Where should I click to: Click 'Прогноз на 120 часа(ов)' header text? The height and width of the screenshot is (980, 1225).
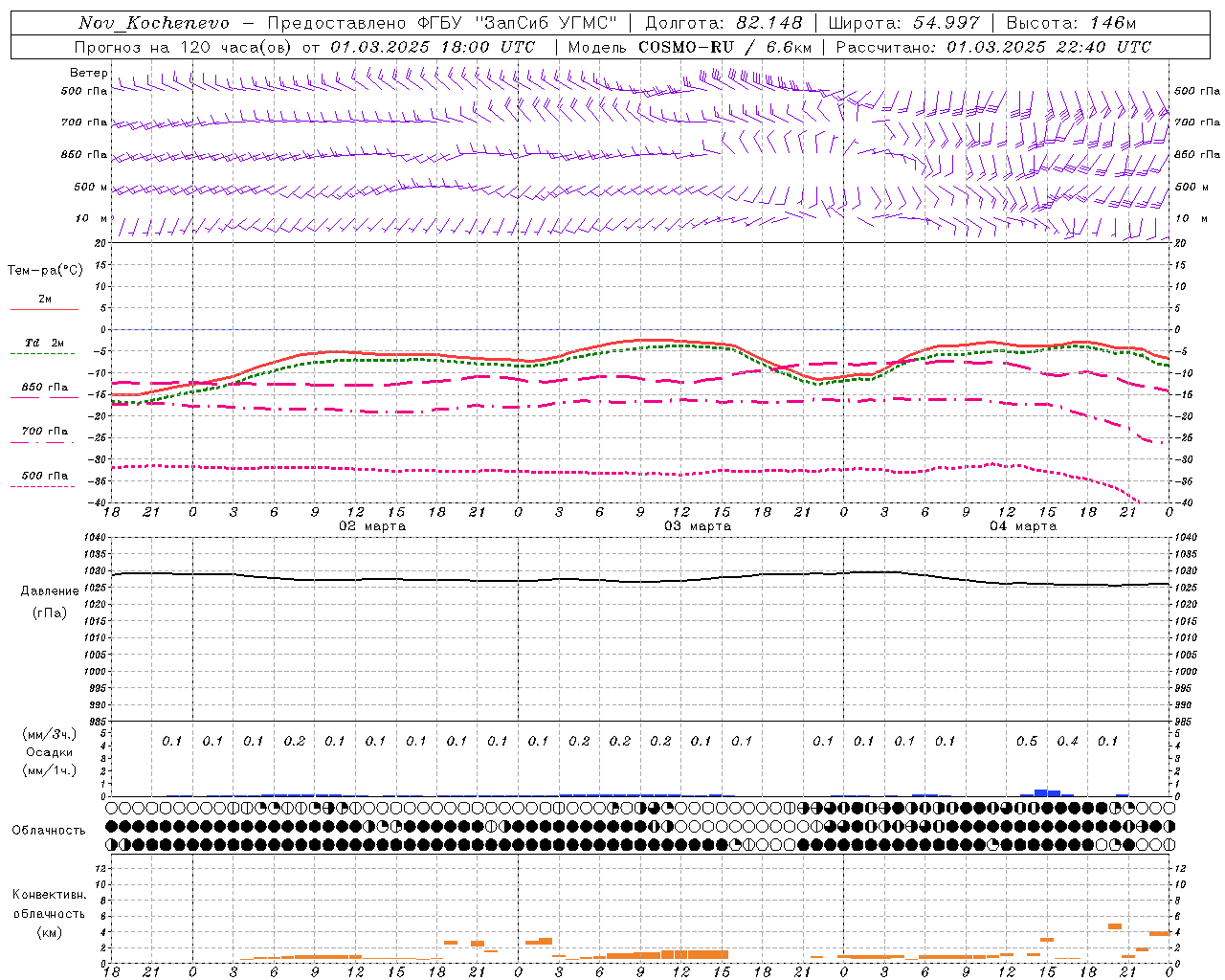pos(183,47)
